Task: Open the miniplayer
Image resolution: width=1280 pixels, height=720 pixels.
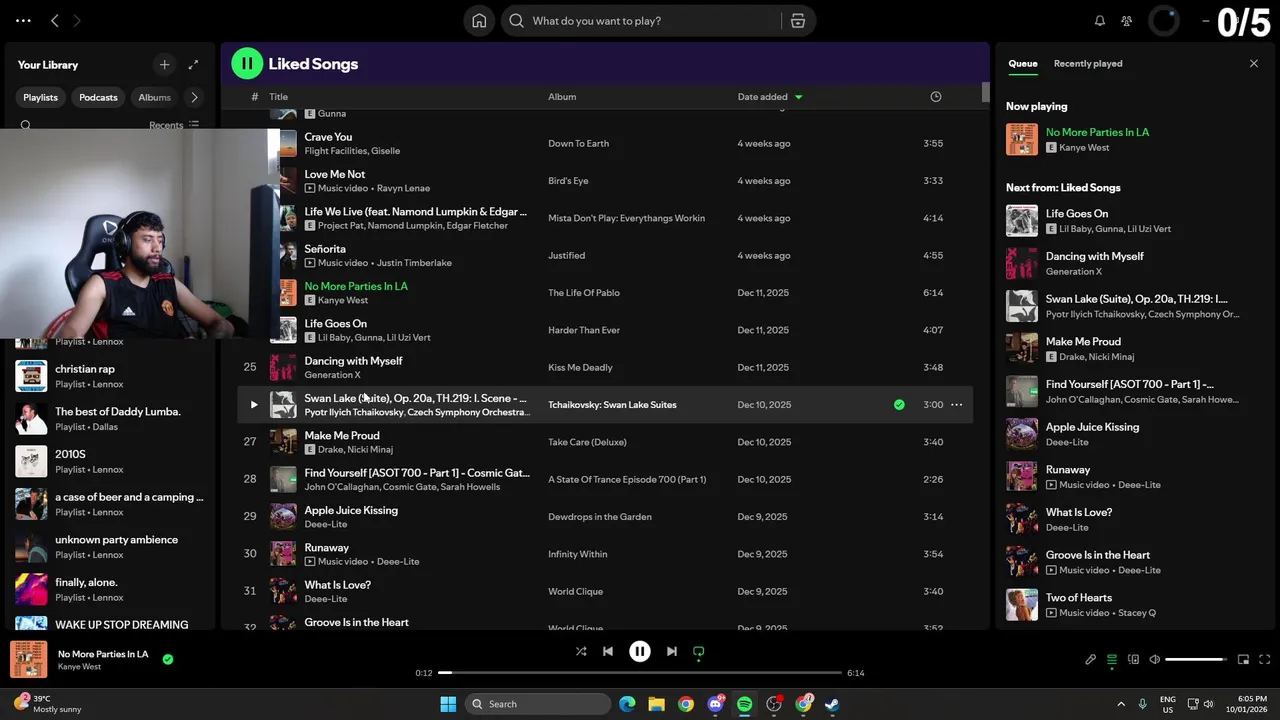Action: point(1243,659)
